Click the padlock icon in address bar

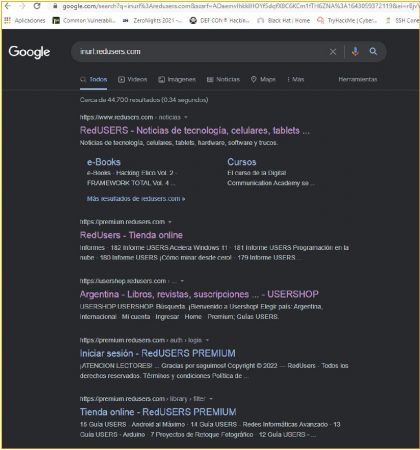click(55, 6)
